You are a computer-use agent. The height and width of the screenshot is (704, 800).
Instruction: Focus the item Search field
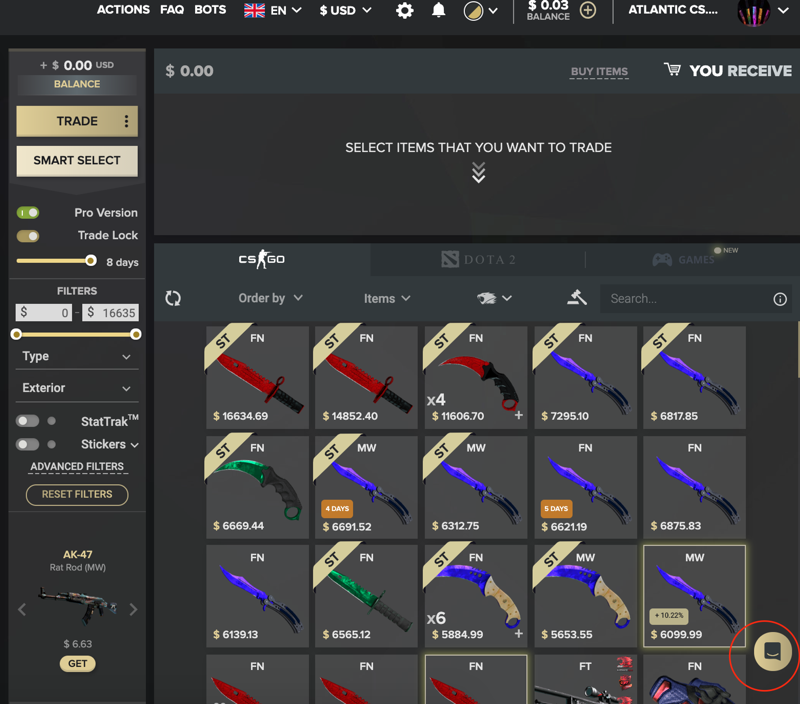coord(696,299)
